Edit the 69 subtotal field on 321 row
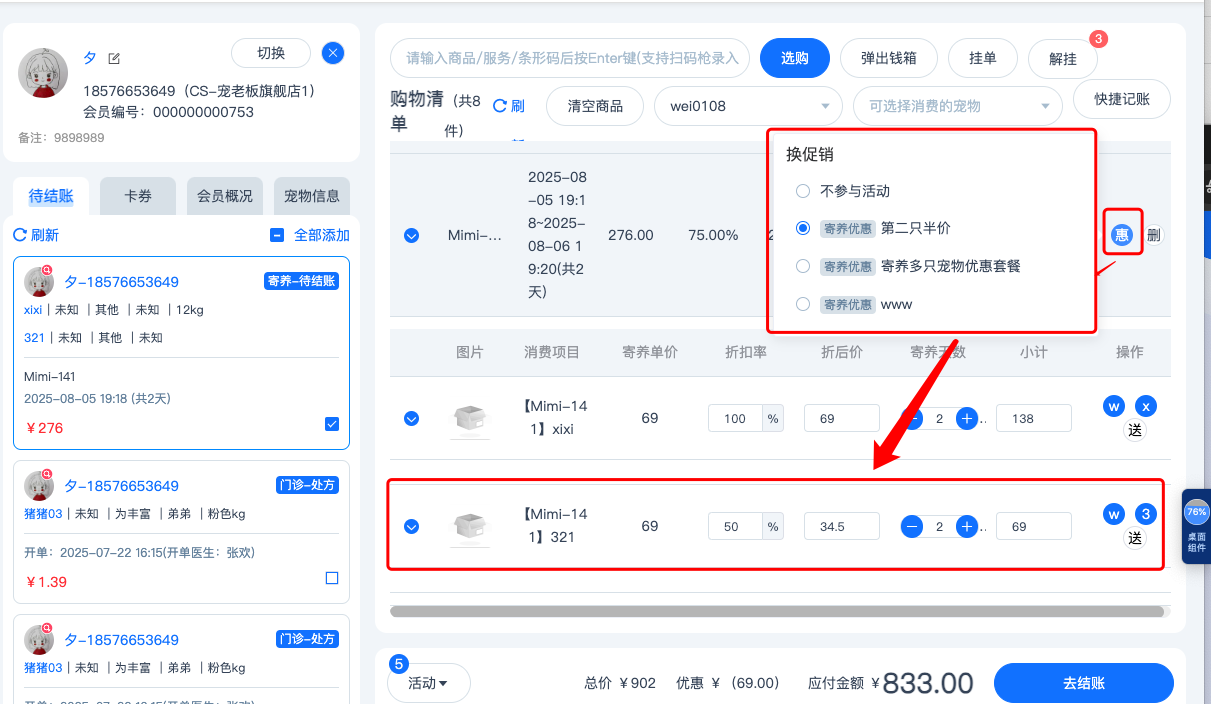Image resolution: width=1211 pixels, height=704 pixels. (x=1034, y=526)
